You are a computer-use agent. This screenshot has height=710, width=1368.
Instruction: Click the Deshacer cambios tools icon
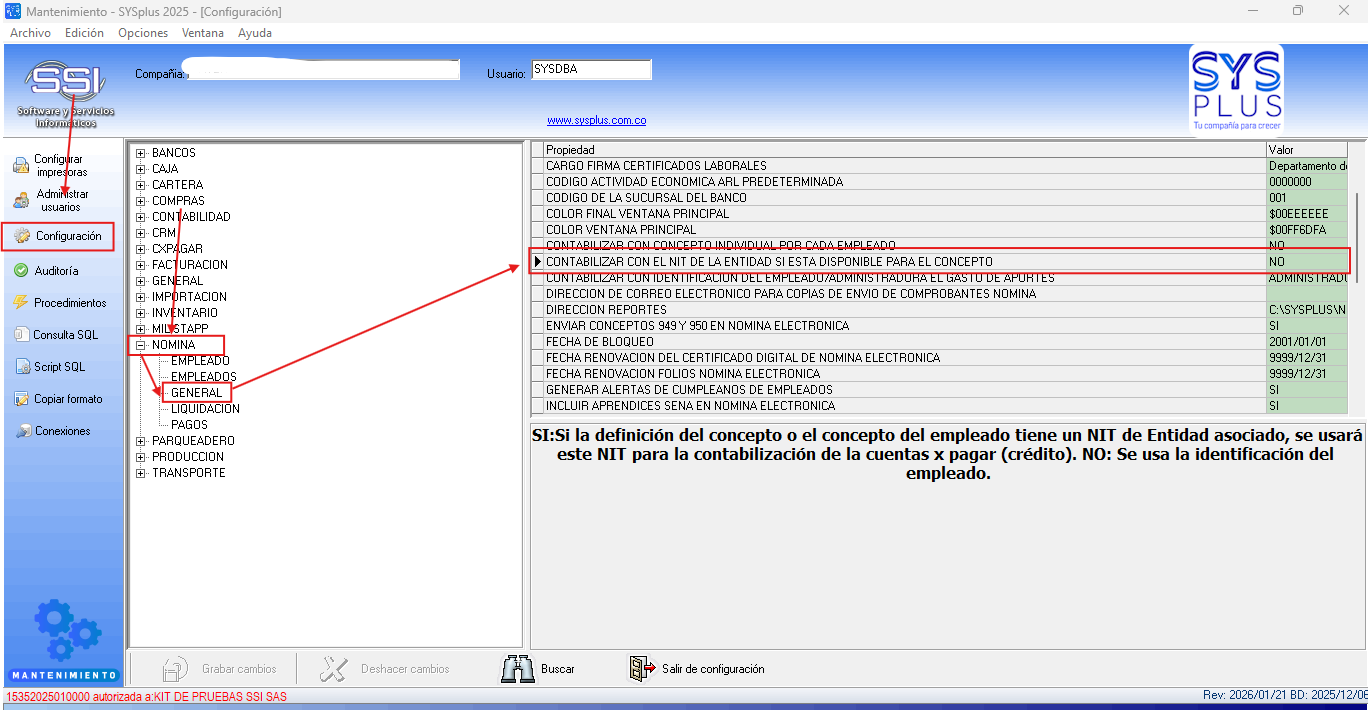(334, 669)
